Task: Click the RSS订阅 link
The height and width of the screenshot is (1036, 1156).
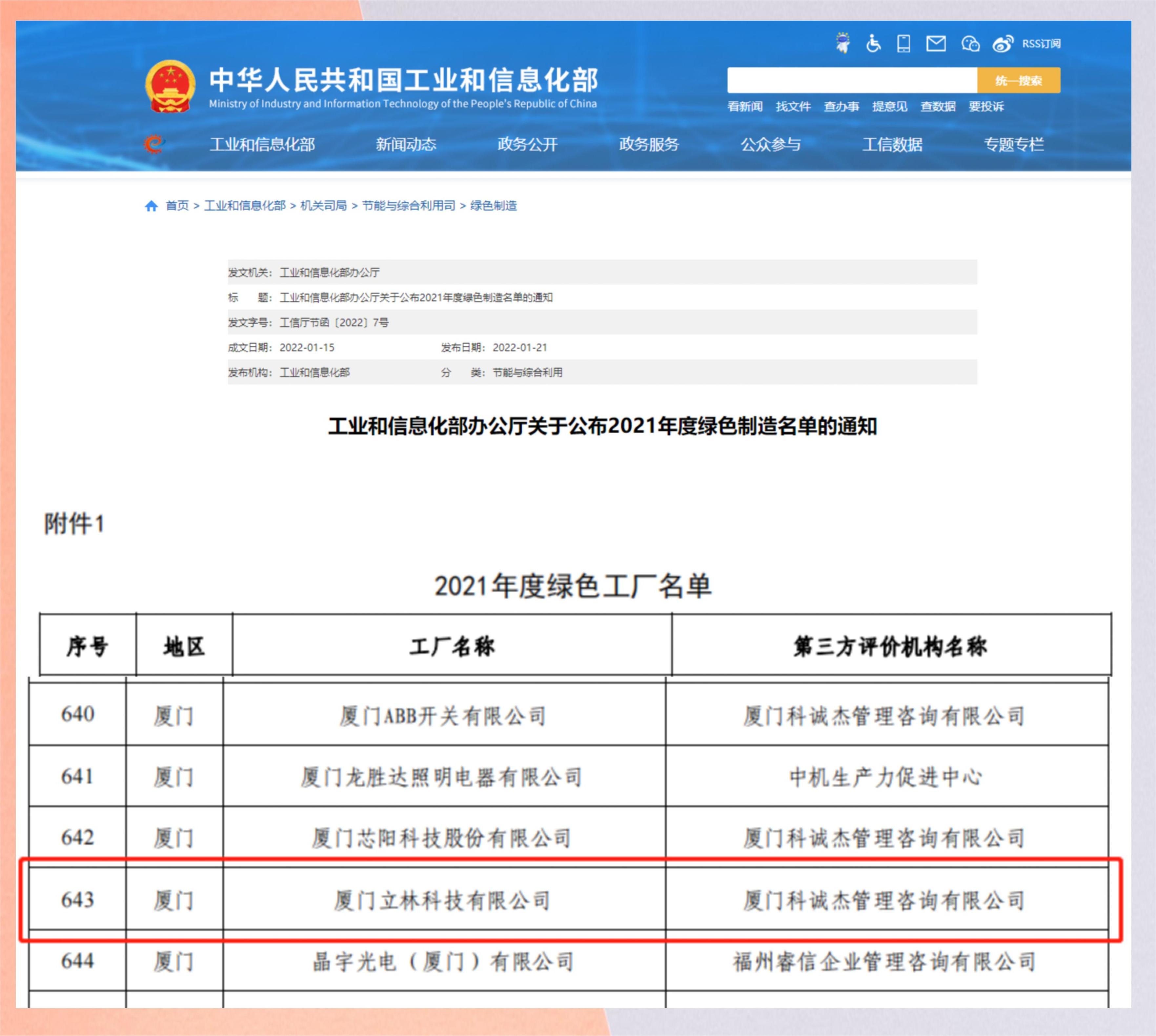Action: [1041, 44]
